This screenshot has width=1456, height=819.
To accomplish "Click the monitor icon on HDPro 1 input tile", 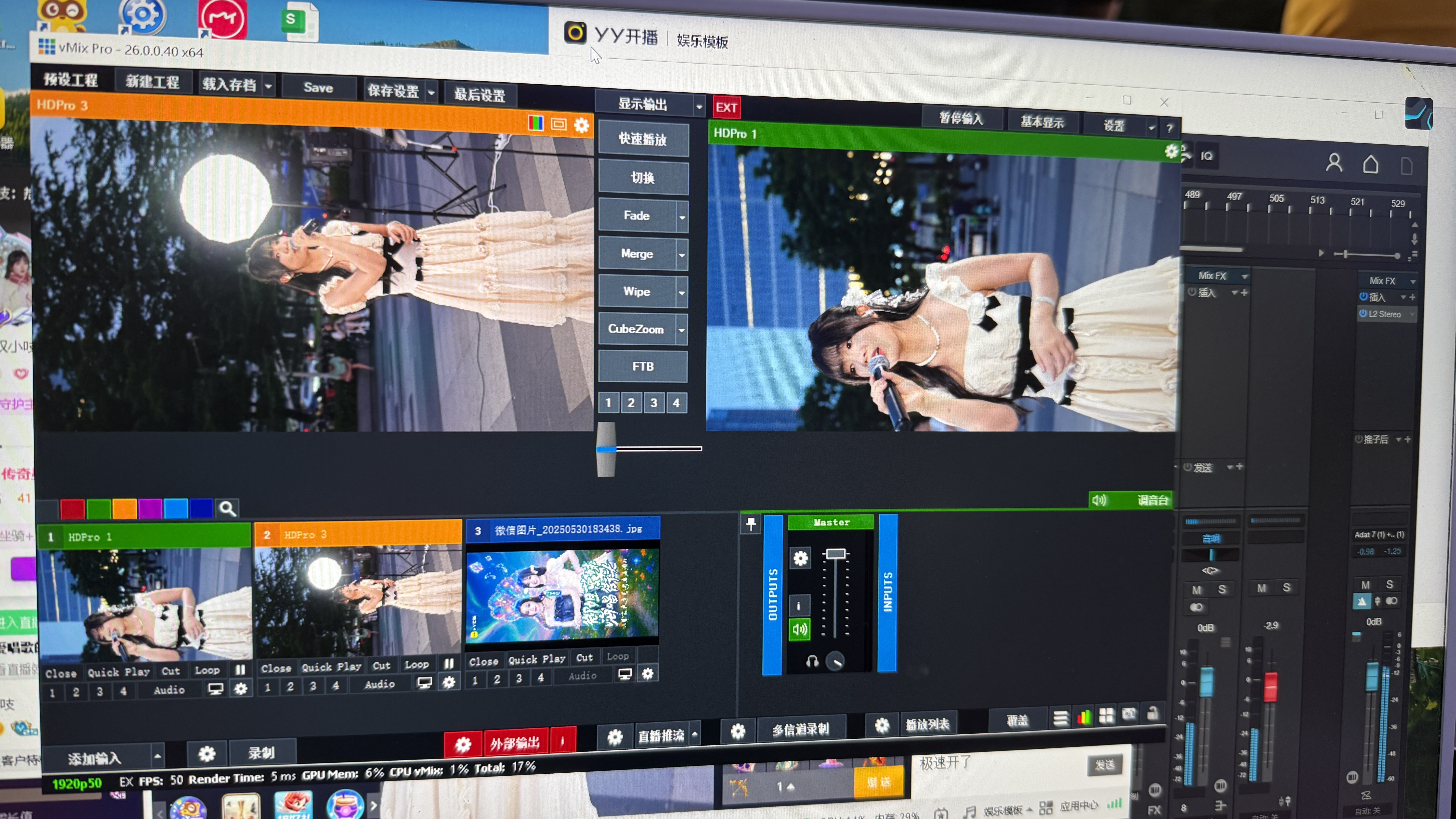I will click(215, 689).
